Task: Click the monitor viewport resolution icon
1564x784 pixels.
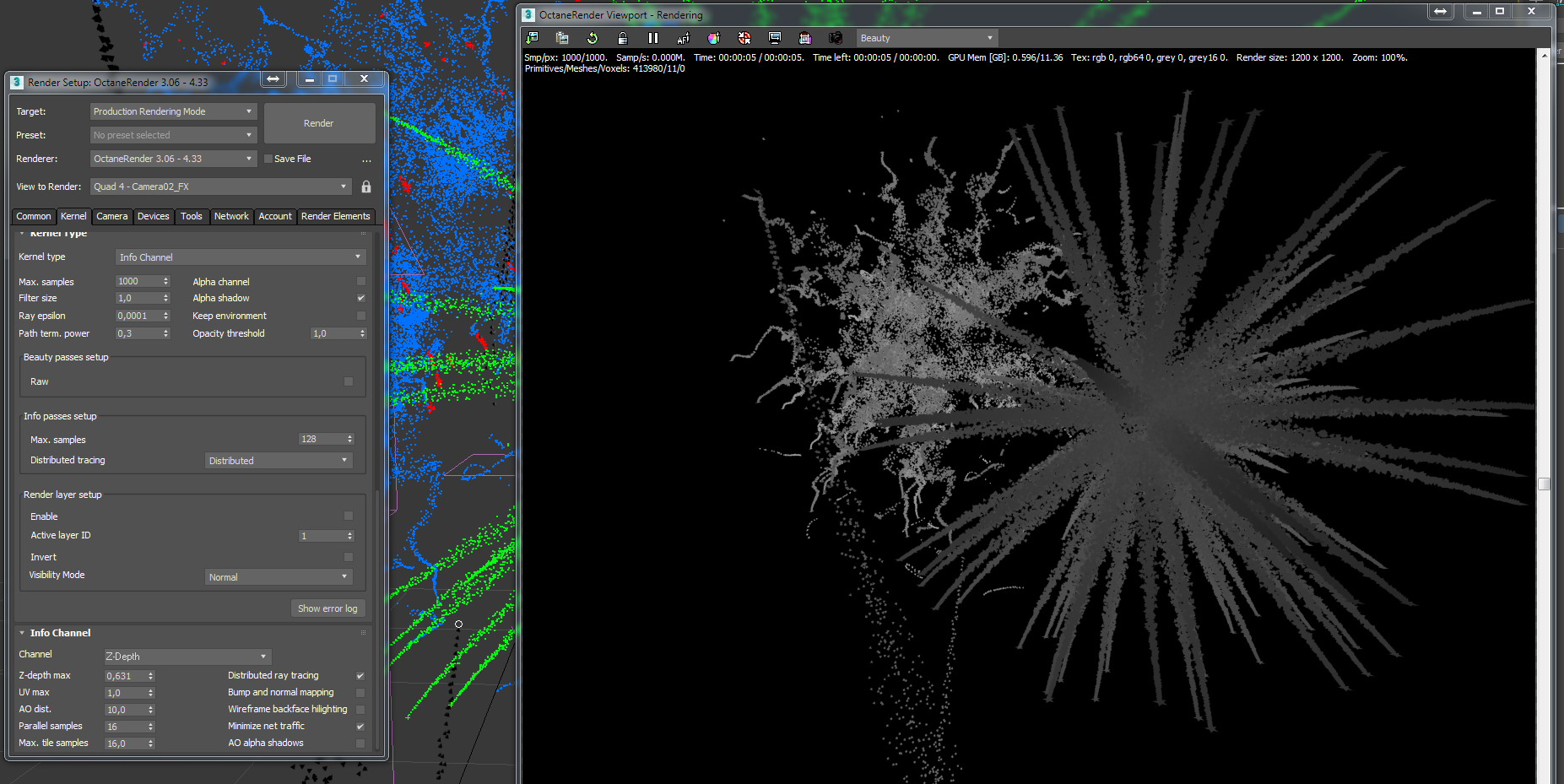Action: tap(775, 38)
